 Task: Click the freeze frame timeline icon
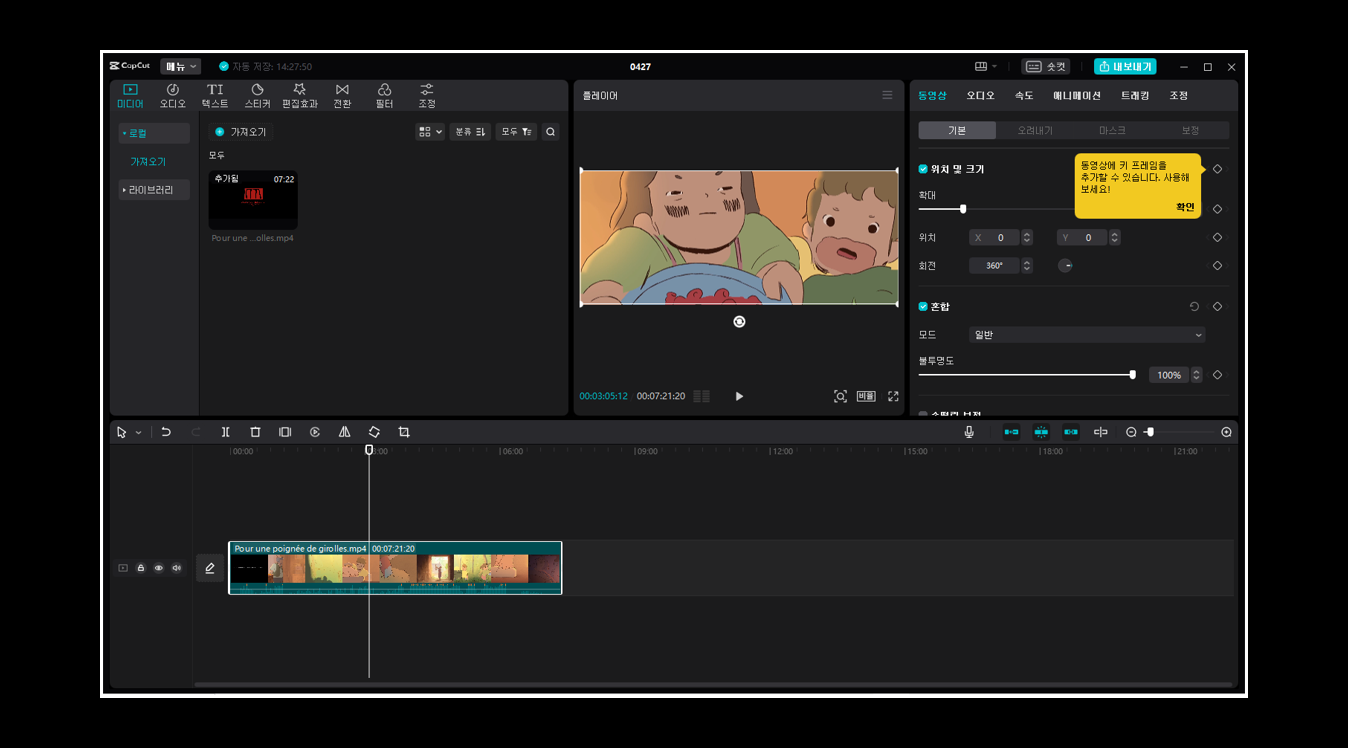285,432
